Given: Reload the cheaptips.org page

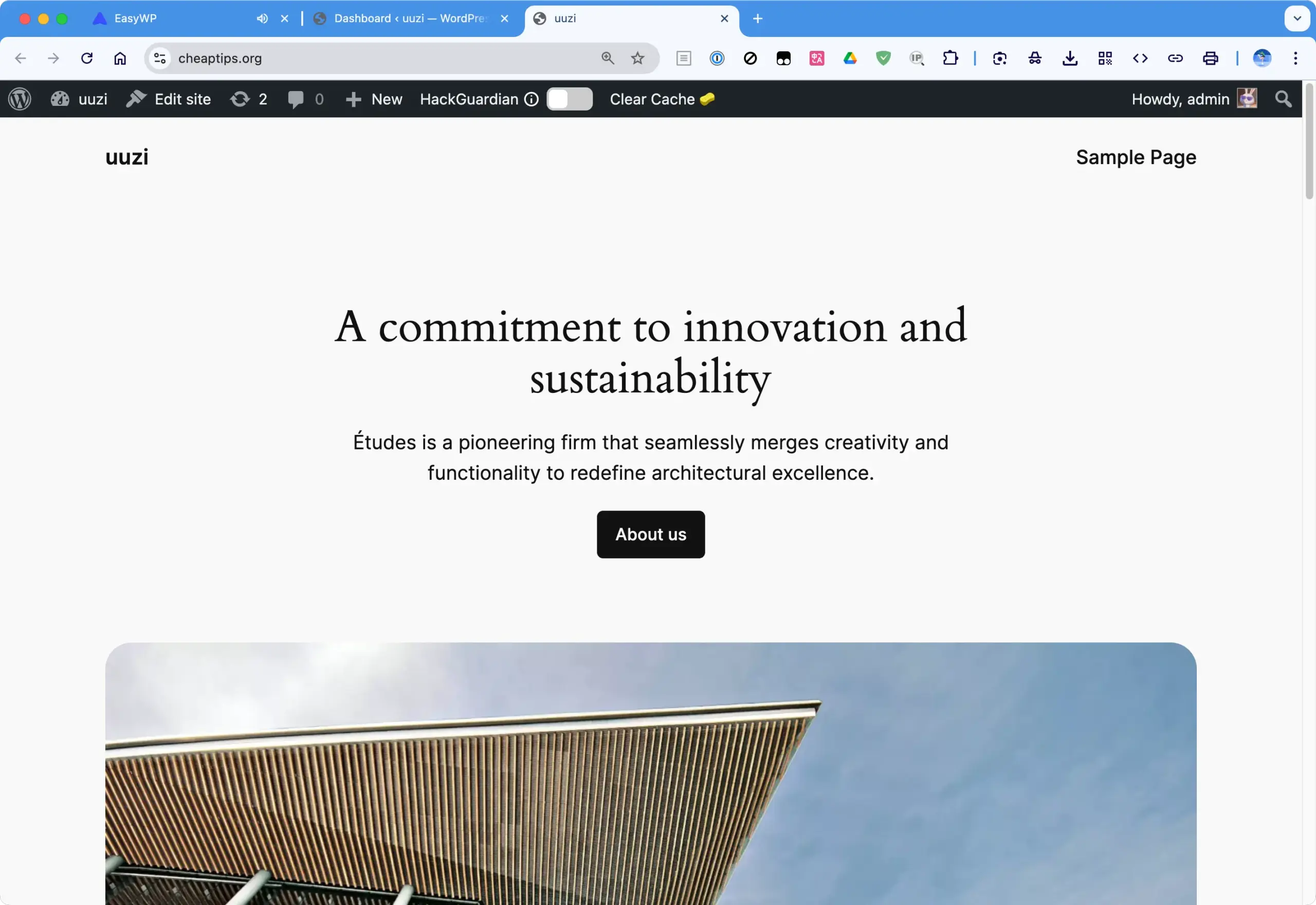Looking at the screenshot, I should coord(87,59).
